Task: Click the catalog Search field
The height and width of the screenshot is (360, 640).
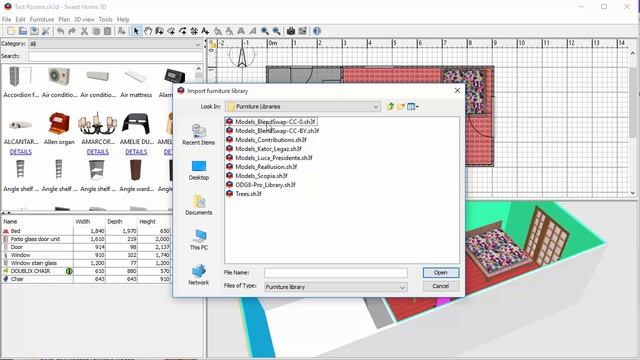Action: tap(115, 56)
